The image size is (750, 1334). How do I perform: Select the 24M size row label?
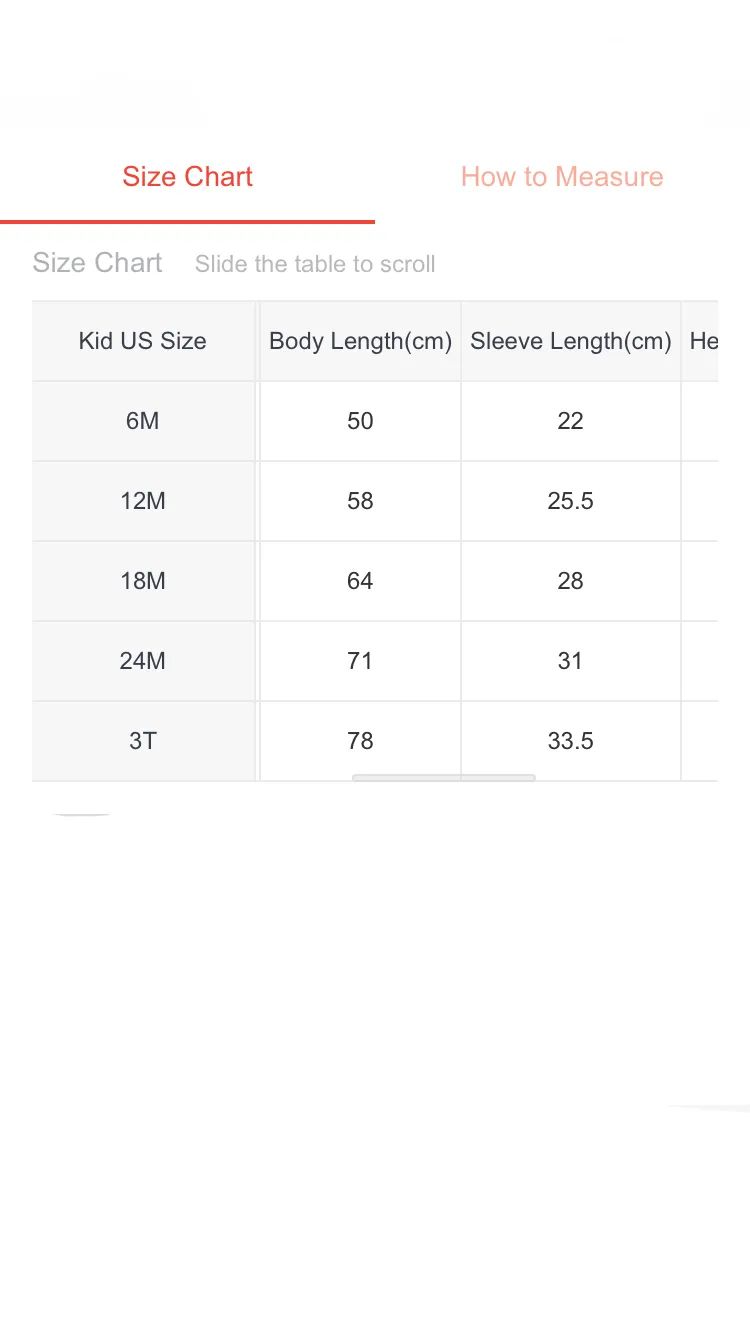pos(143,661)
